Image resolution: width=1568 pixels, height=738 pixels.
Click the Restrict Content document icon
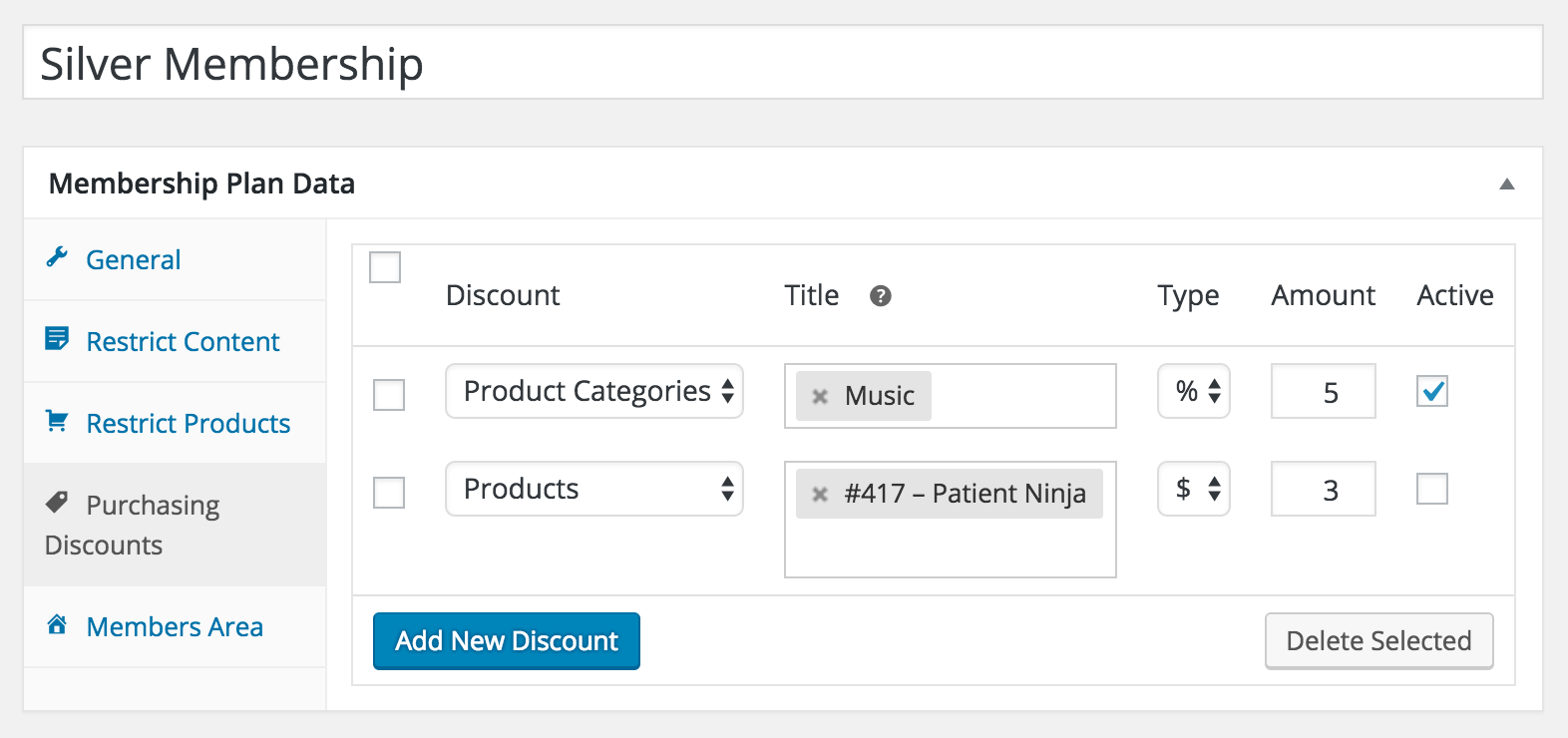click(x=57, y=338)
